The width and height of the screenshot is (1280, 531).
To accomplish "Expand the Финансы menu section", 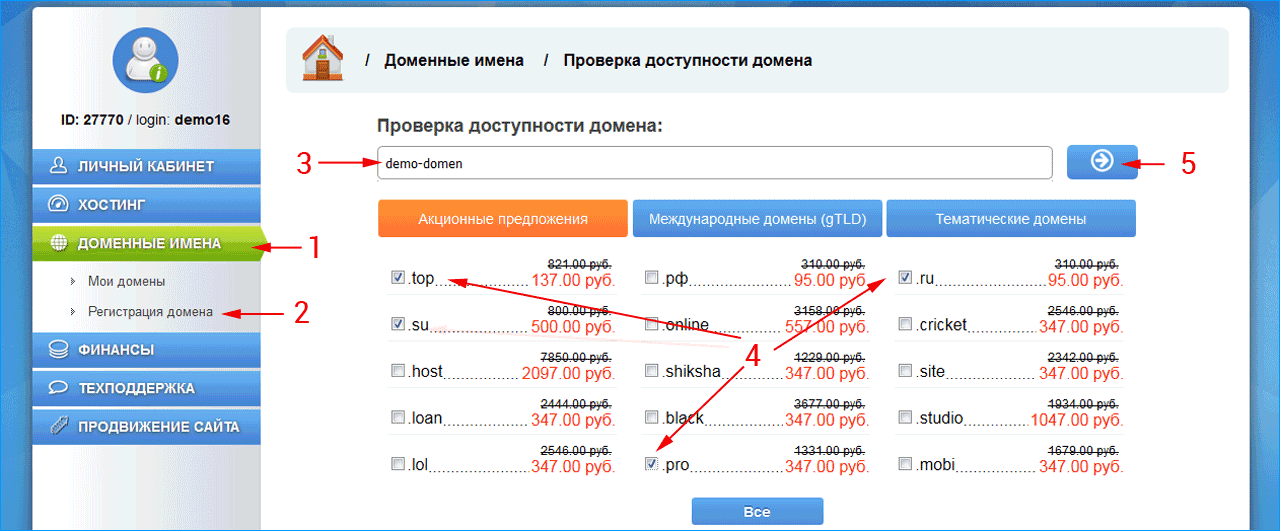I will coord(146,350).
